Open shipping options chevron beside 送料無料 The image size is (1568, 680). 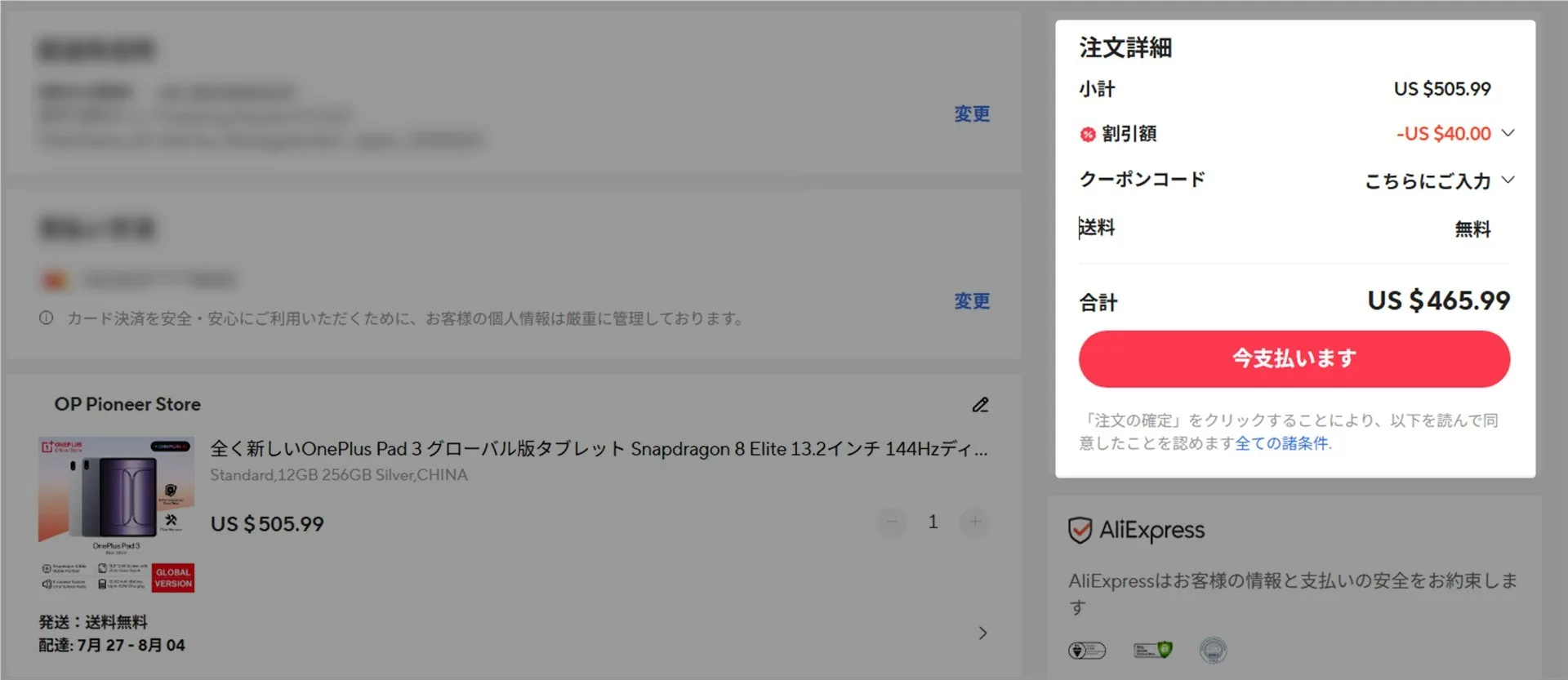coord(982,633)
